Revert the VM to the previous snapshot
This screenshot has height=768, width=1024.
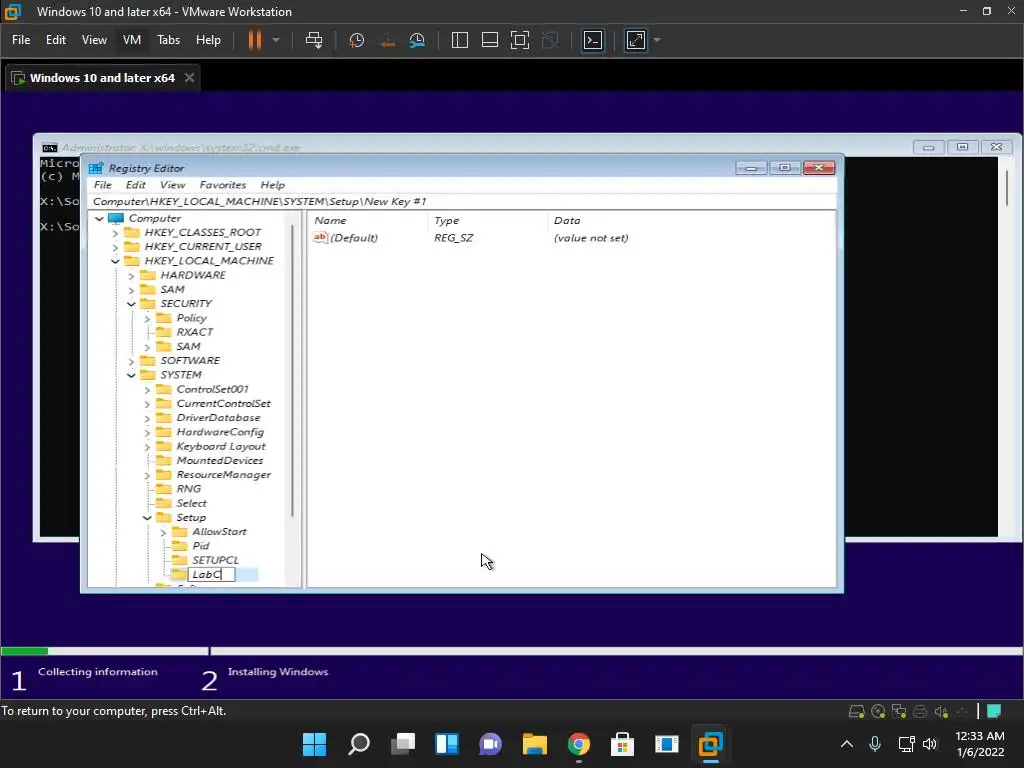coord(387,40)
